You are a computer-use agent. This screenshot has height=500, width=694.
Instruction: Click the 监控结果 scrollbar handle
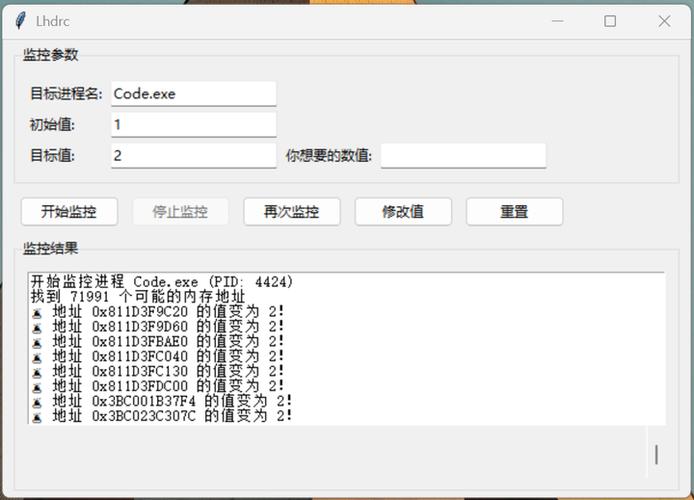point(656,455)
